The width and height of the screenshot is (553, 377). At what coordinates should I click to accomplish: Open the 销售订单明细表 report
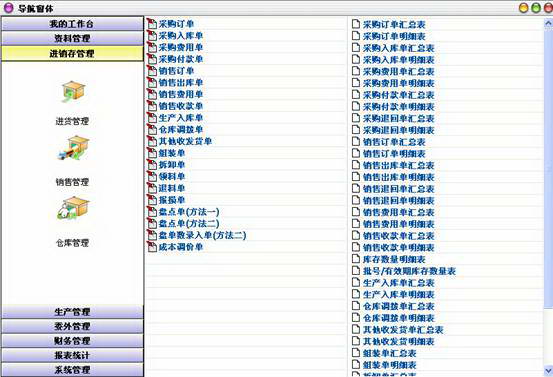point(394,154)
